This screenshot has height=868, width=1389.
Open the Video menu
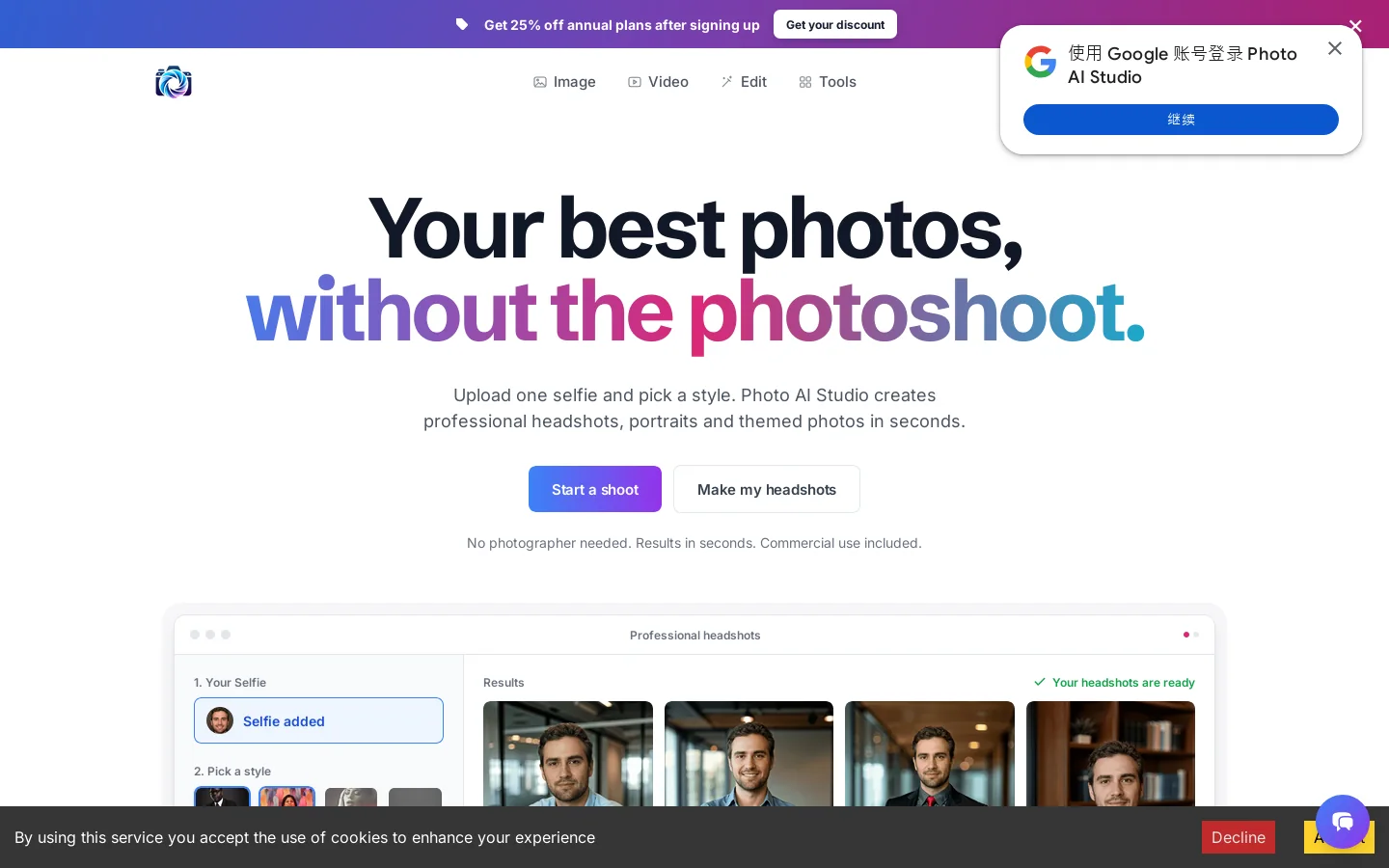658,82
